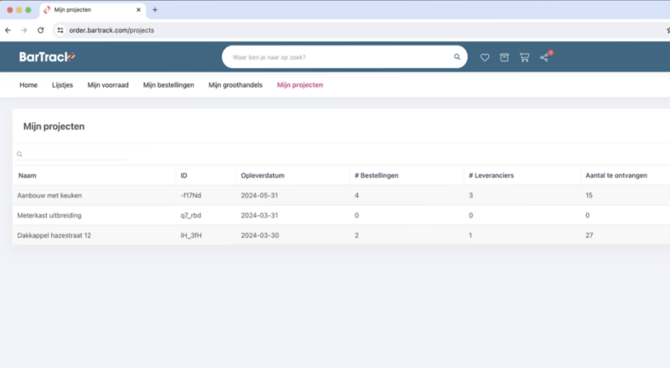Open Mijn voorraad in the navigation

click(x=108, y=85)
